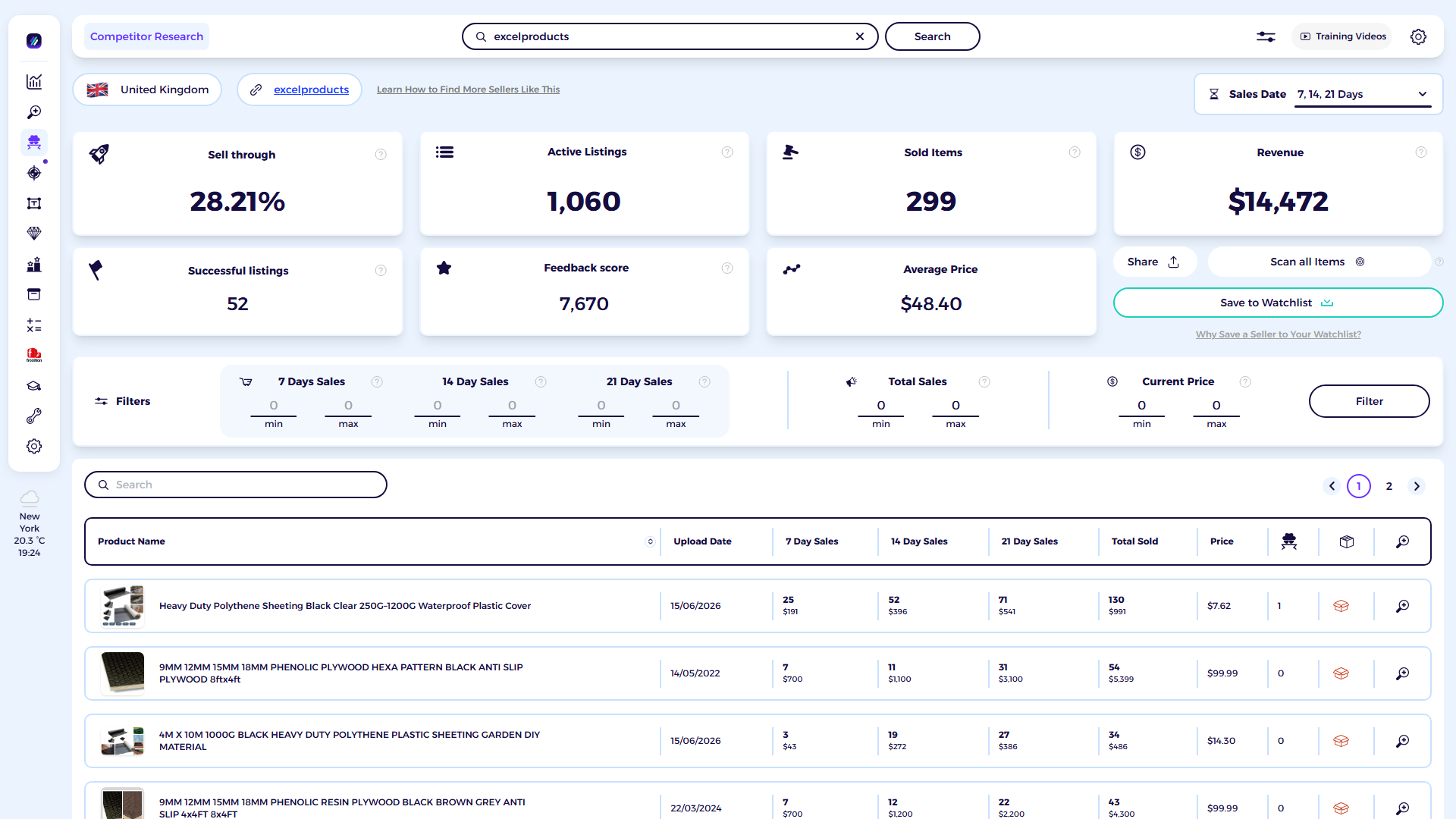Clear the excelproducts search query
The image size is (1456, 819).
coord(860,36)
